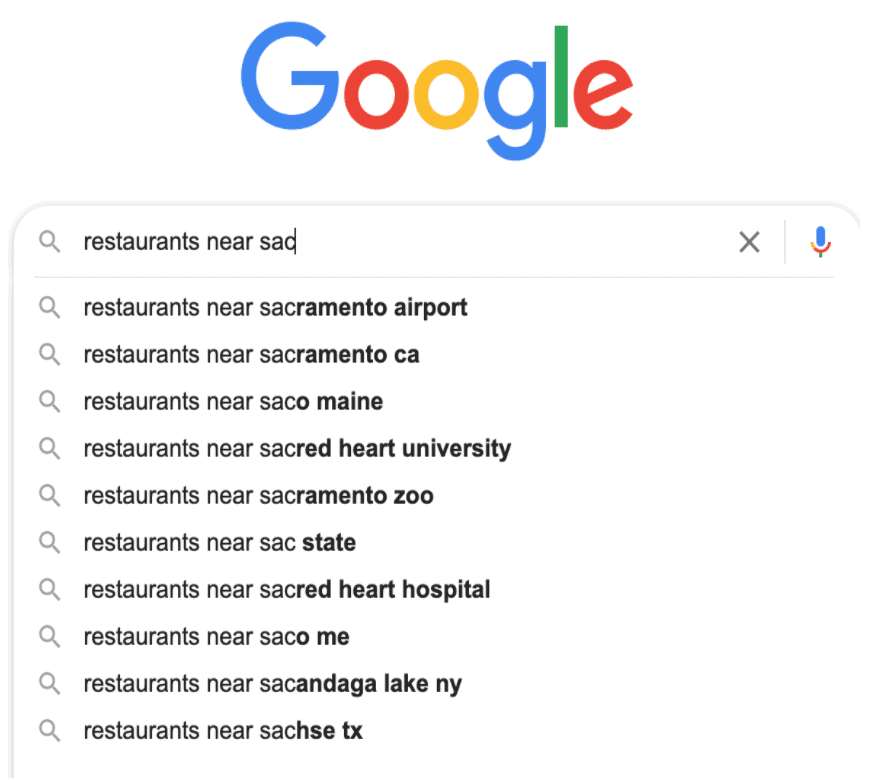
Task: Select 'restaurants near sacandaga lake ny'
Action: click(x=272, y=683)
